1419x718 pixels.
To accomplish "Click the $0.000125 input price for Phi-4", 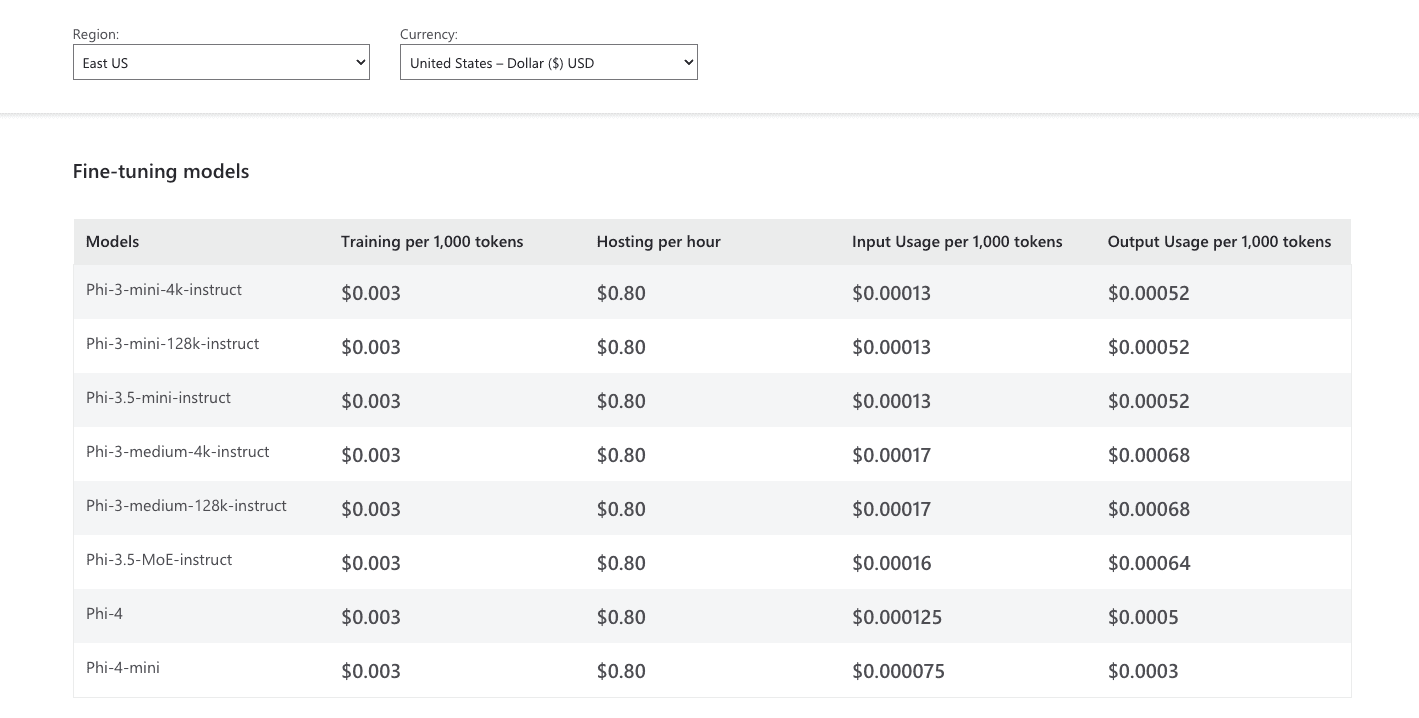I will click(897, 617).
